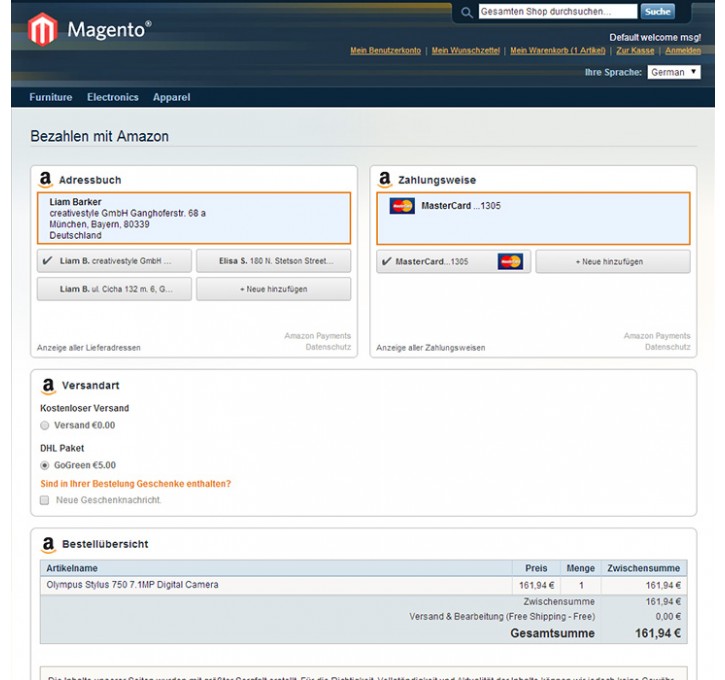Click Versand & Bearbeitung (Free Shipping - Free)
The height and width of the screenshot is (680, 725).
(x=502, y=617)
